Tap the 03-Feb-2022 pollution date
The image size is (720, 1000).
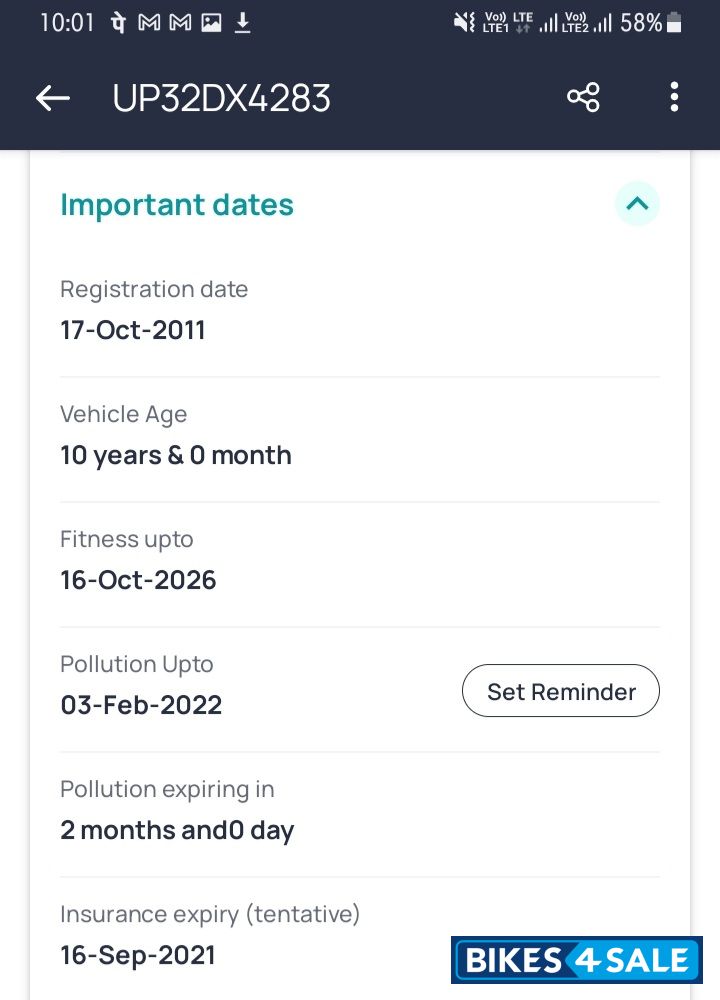point(141,705)
